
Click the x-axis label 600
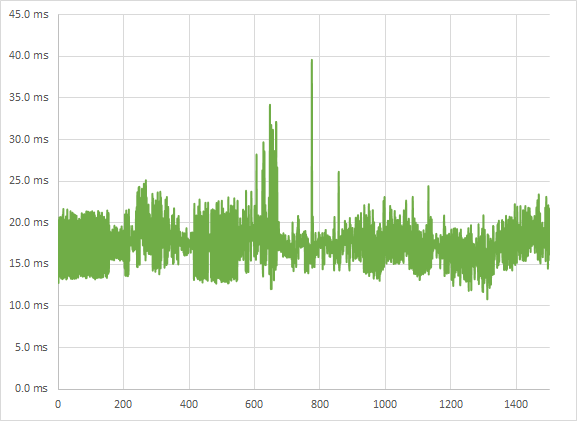pyautogui.click(x=254, y=404)
